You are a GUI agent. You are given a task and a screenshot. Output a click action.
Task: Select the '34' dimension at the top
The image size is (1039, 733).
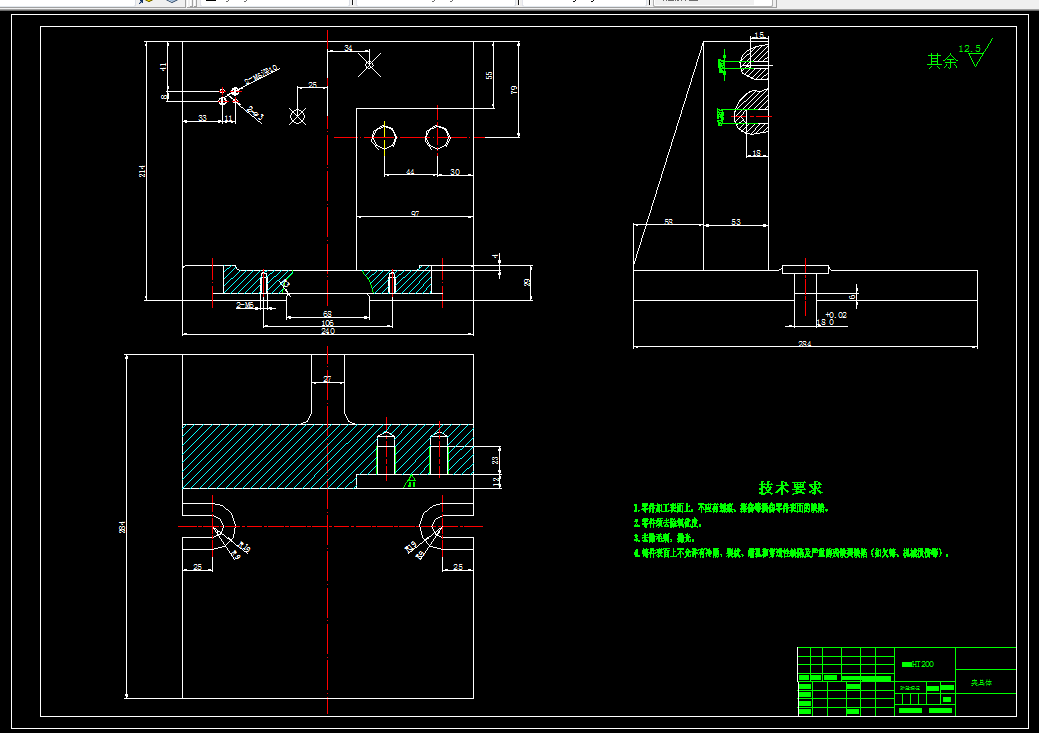349,48
